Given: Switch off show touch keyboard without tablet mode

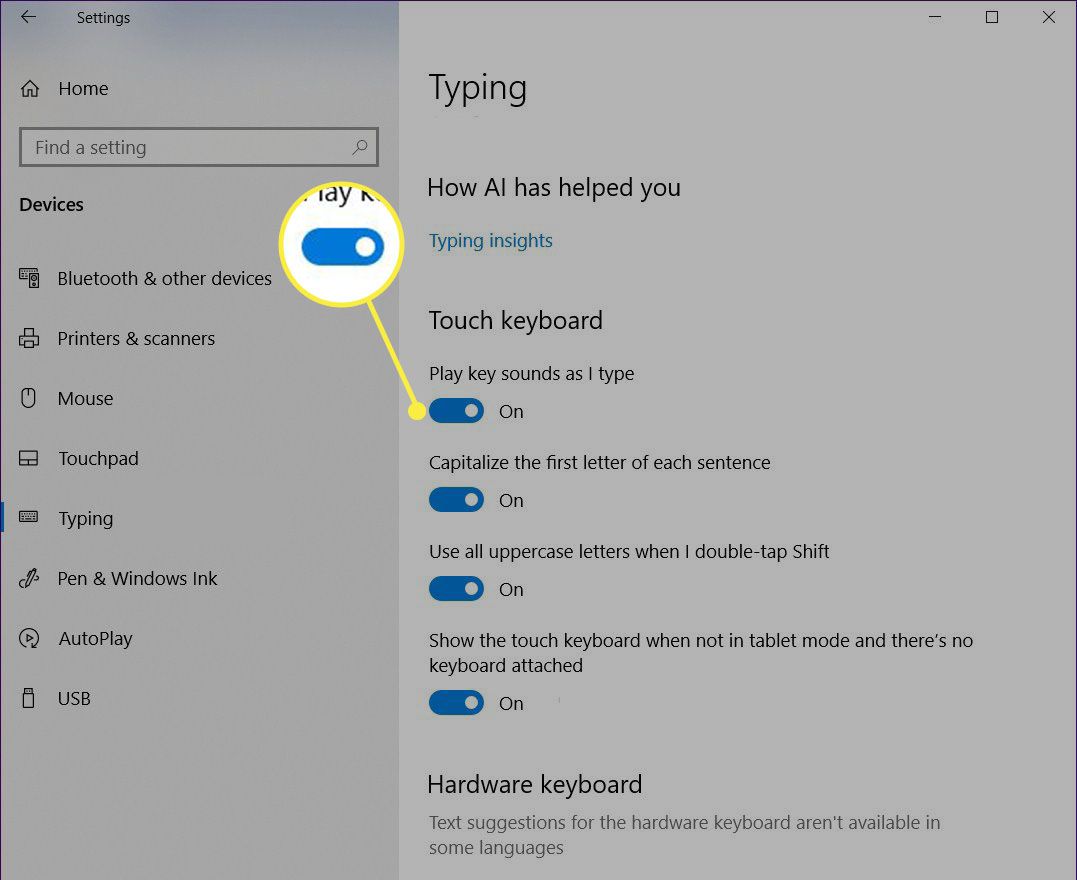Looking at the screenshot, I should pyautogui.click(x=456, y=703).
